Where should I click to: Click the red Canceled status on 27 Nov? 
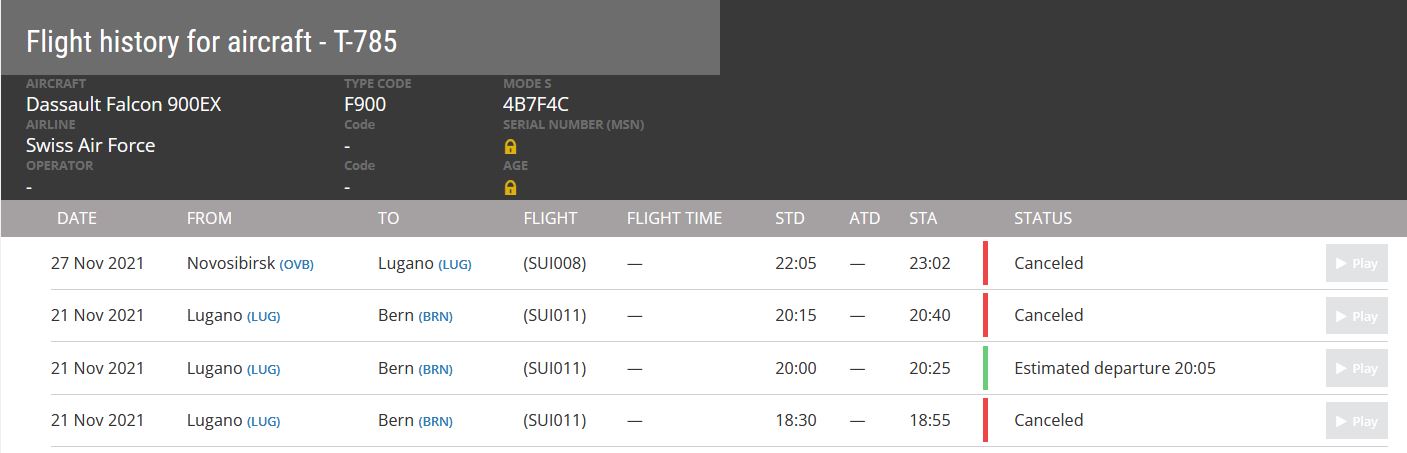tap(1048, 264)
